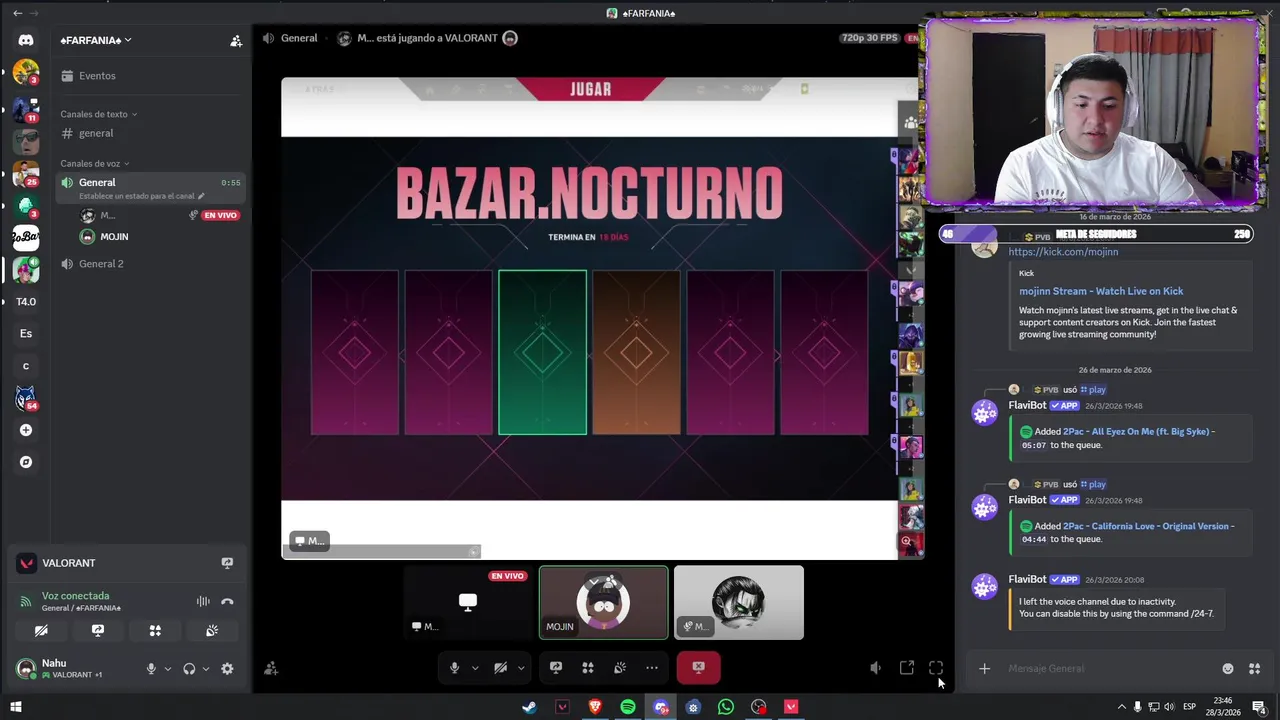1280x720 pixels.
Task: Open mojinn Stream Watch Live on Kick link
Action: click(x=1101, y=291)
